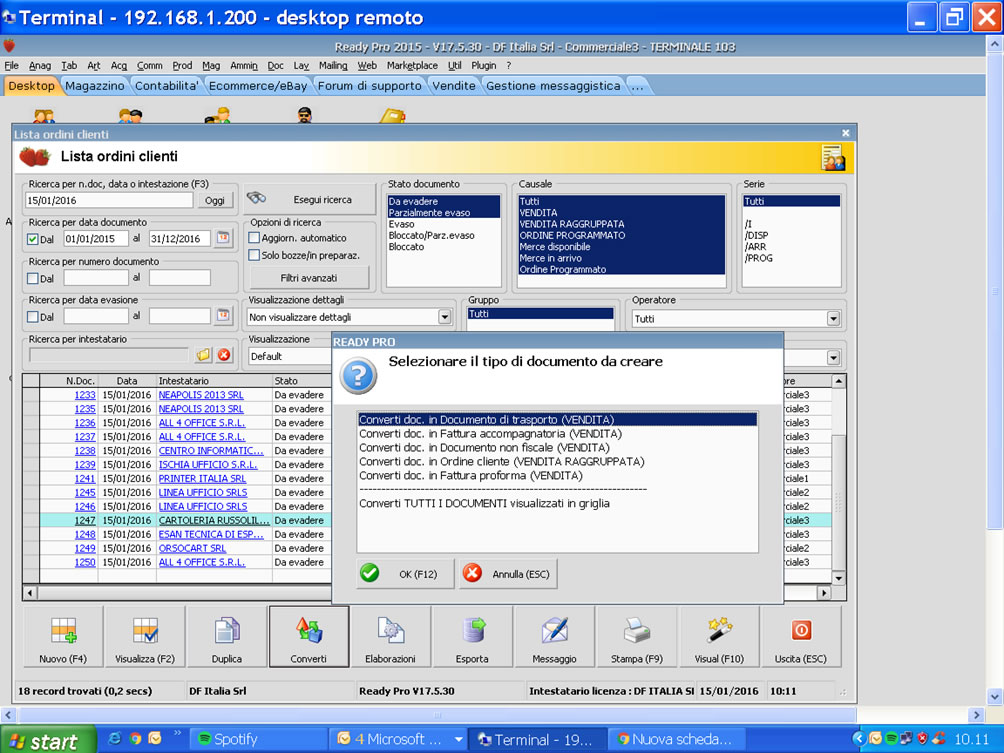
Task: Click the Esegui ricerca button
Action: pos(309,199)
